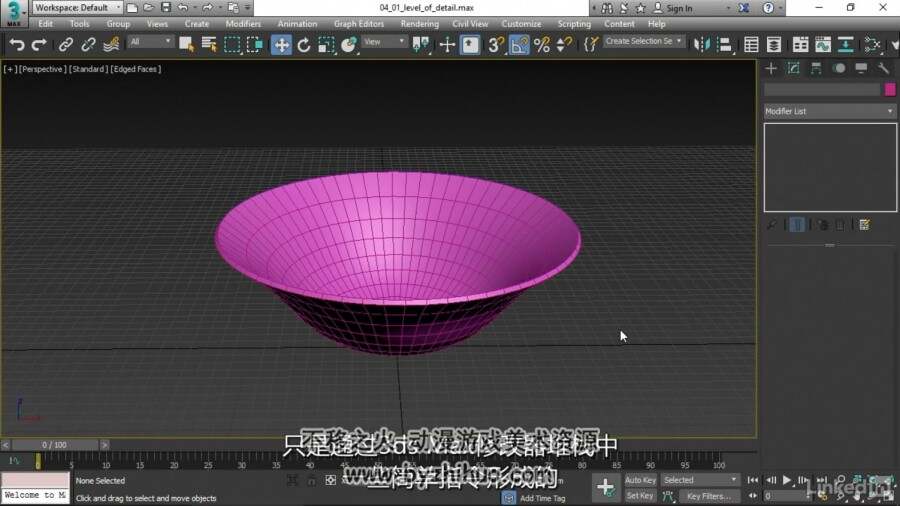Viewport: 900px width, 506px height.
Task: Undo the last scene operation
Action: click(x=17, y=44)
